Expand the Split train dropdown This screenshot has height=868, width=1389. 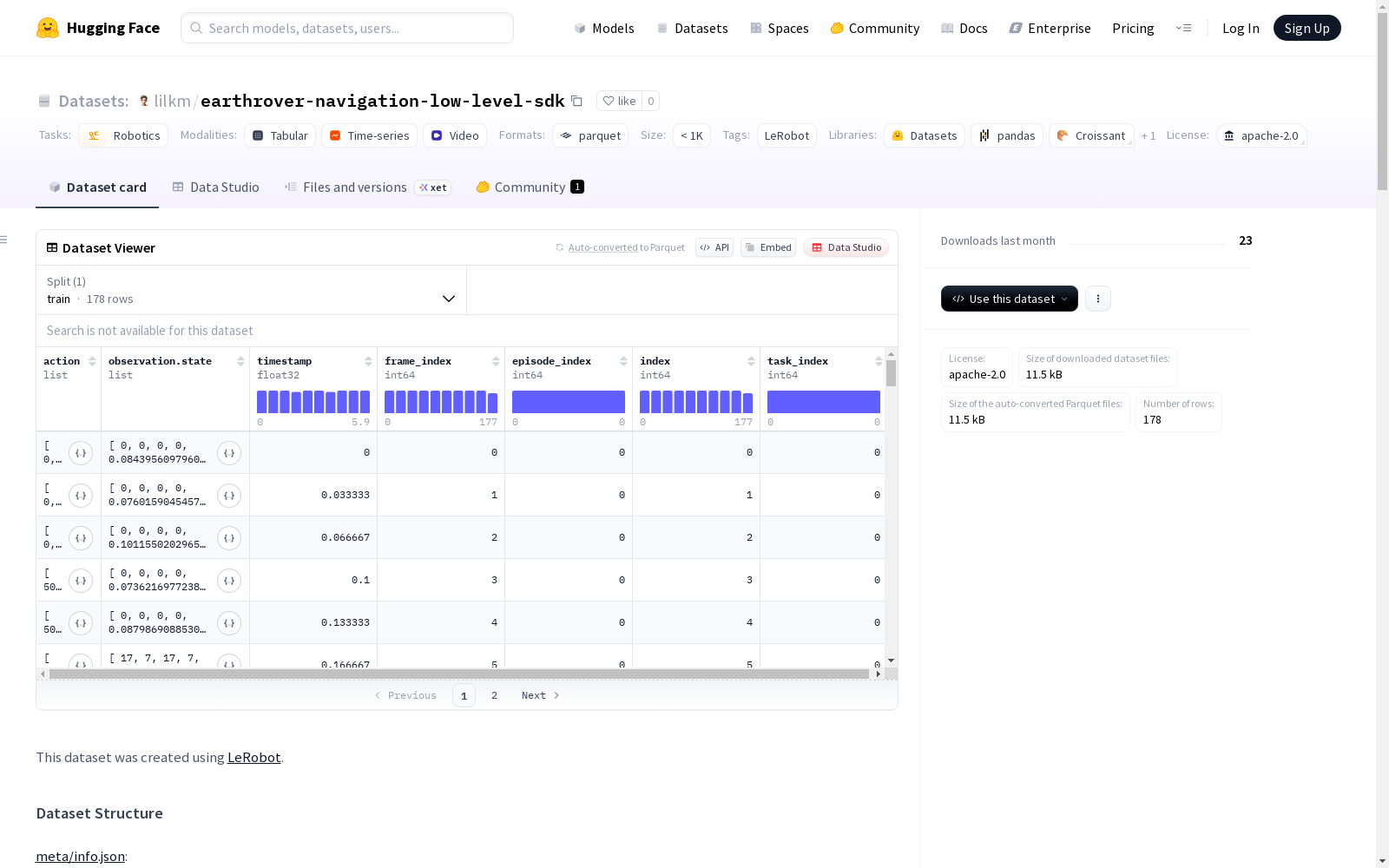(252, 290)
